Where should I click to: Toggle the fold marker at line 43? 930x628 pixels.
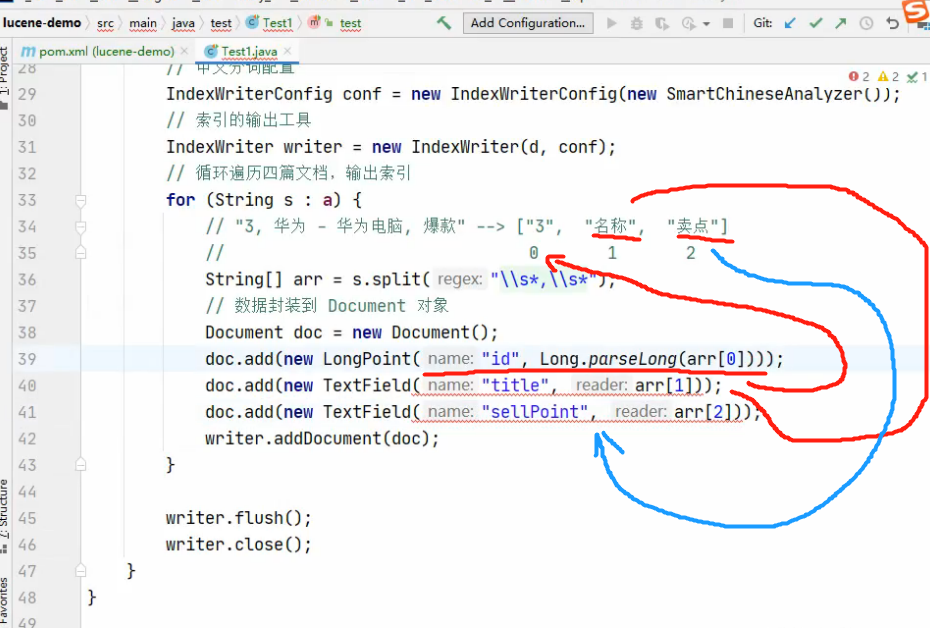(81, 465)
